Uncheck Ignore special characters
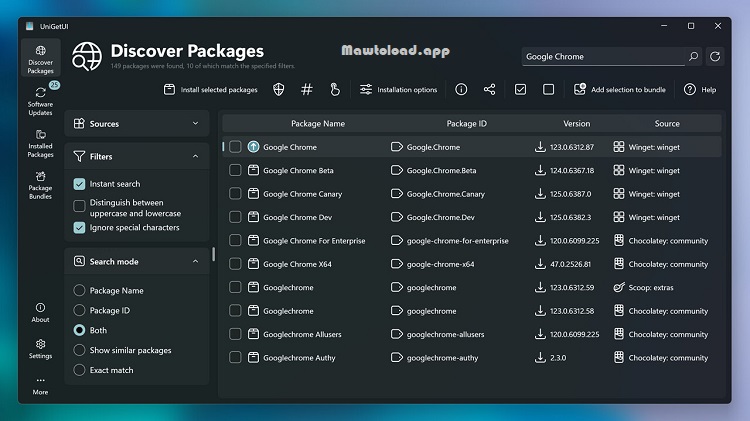The width and height of the screenshot is (750, 421). (x=79, y=228)
